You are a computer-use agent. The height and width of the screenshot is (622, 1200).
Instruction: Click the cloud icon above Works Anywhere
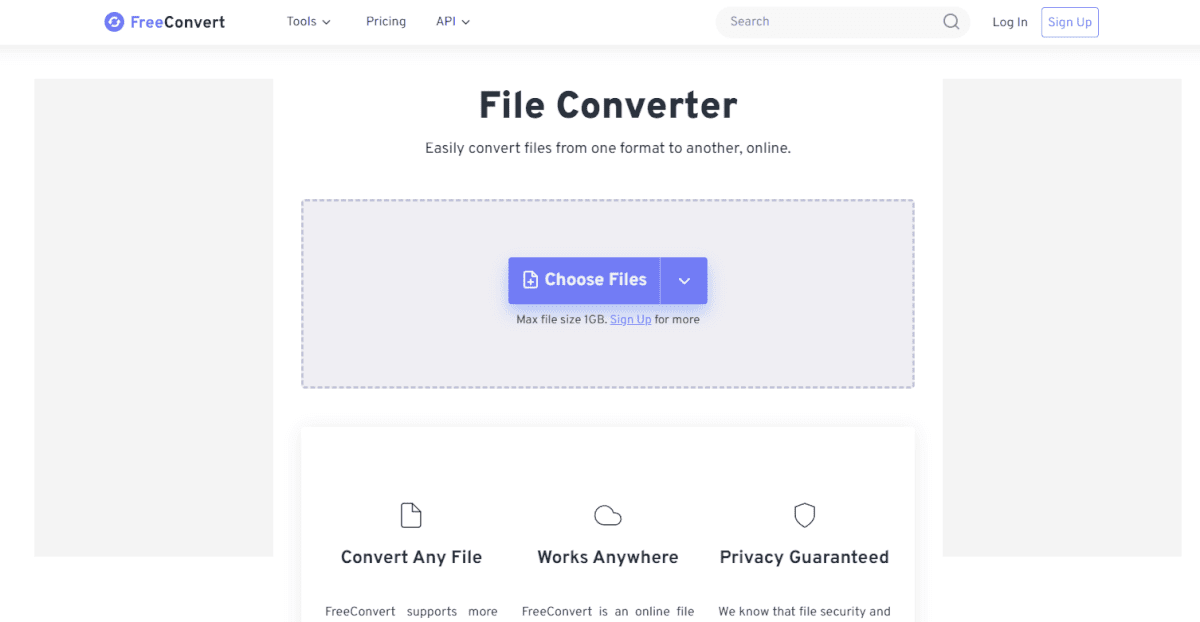point(608,515)
